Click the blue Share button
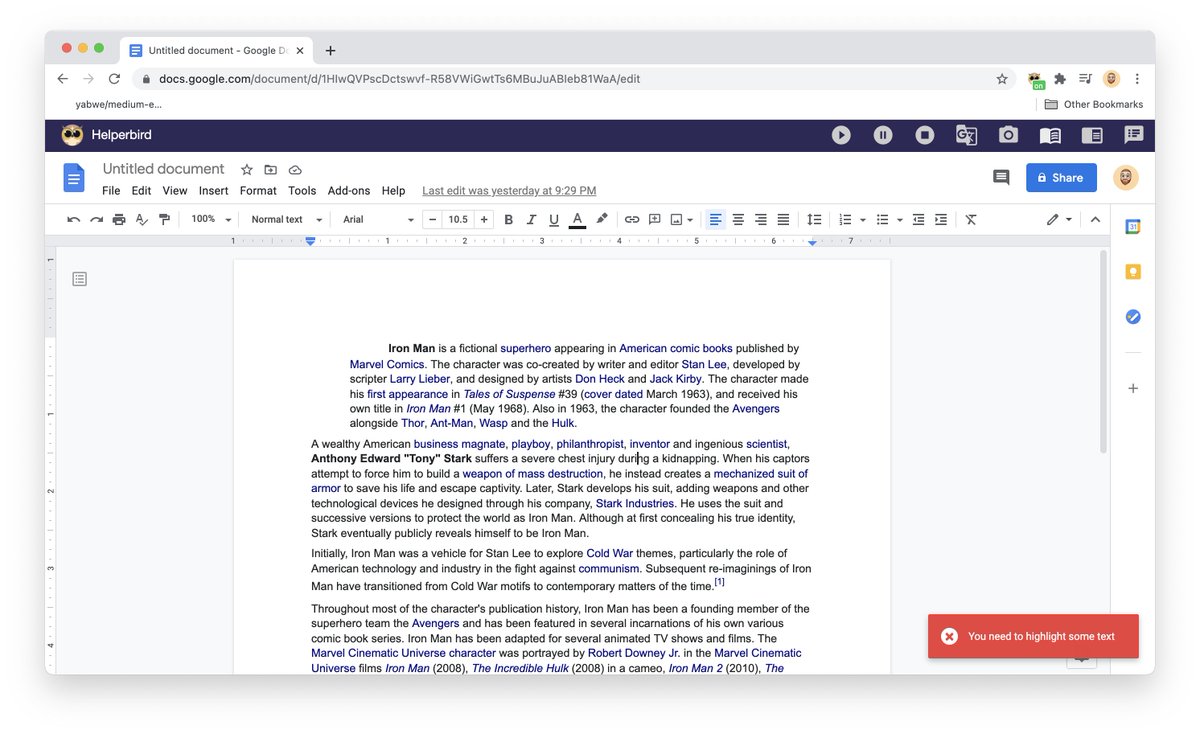This screenshot has height=734, width=1200. [x=1061, y=177]
